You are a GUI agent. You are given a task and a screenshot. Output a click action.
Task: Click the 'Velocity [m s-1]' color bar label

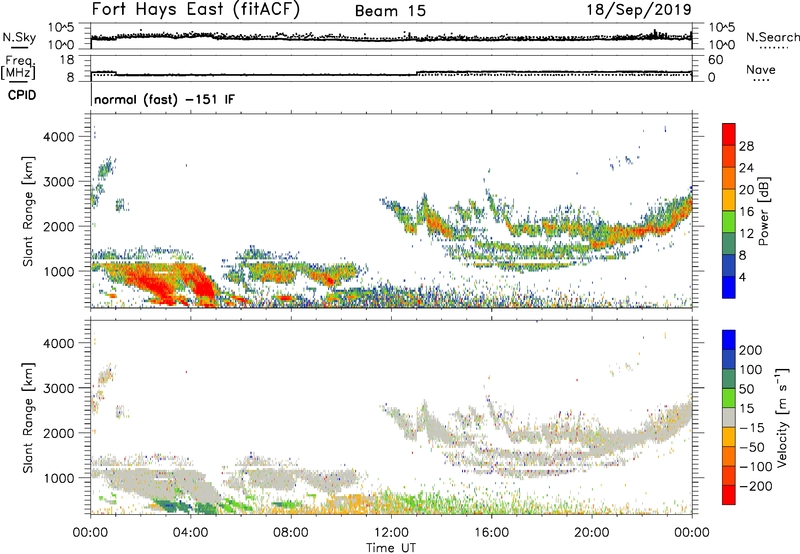pyautogui.click(x=782, y=417)
